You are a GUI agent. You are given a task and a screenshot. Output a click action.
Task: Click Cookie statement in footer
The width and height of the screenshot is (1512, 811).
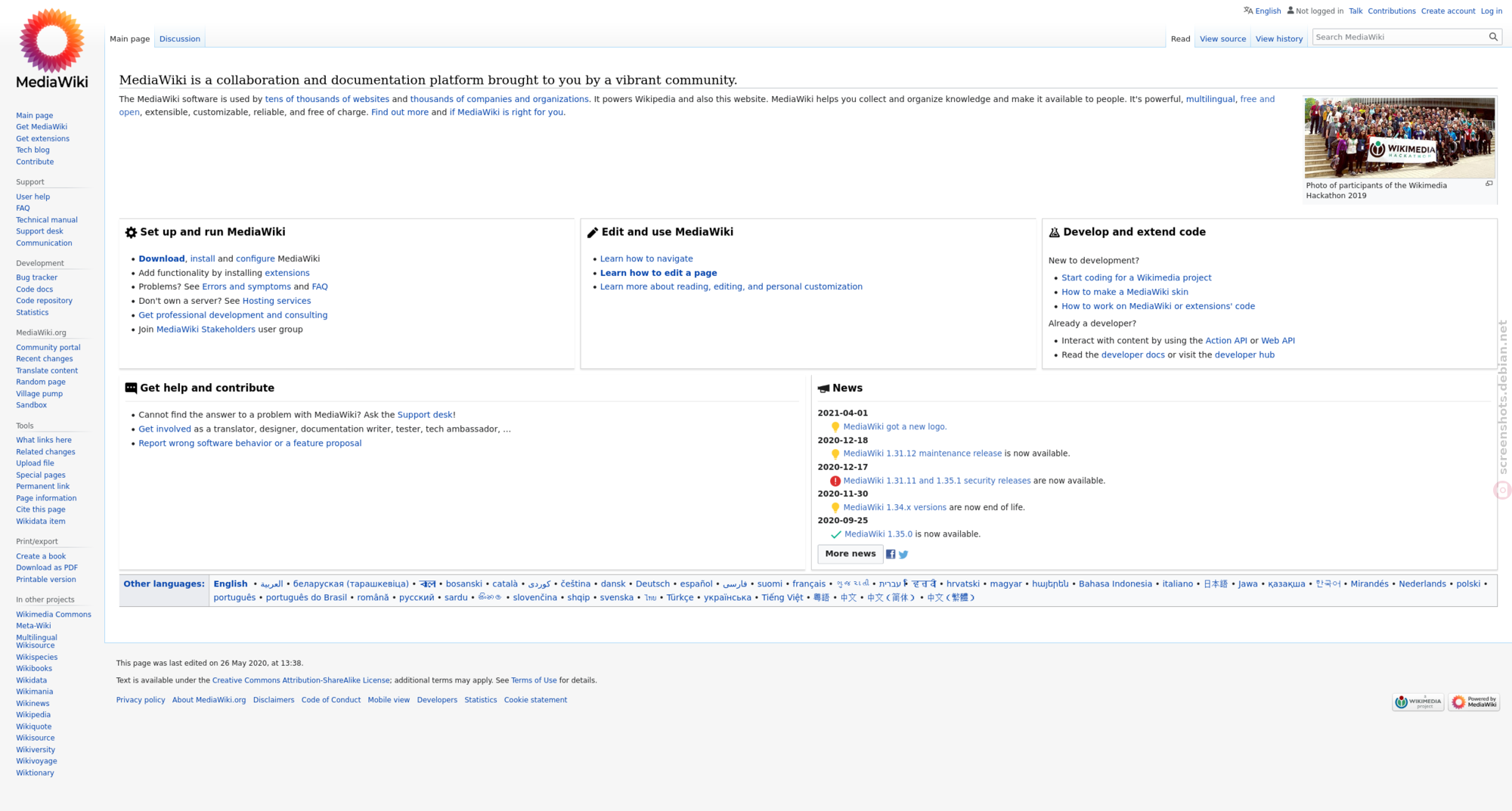pyautogui.click(x=535, y=700)
